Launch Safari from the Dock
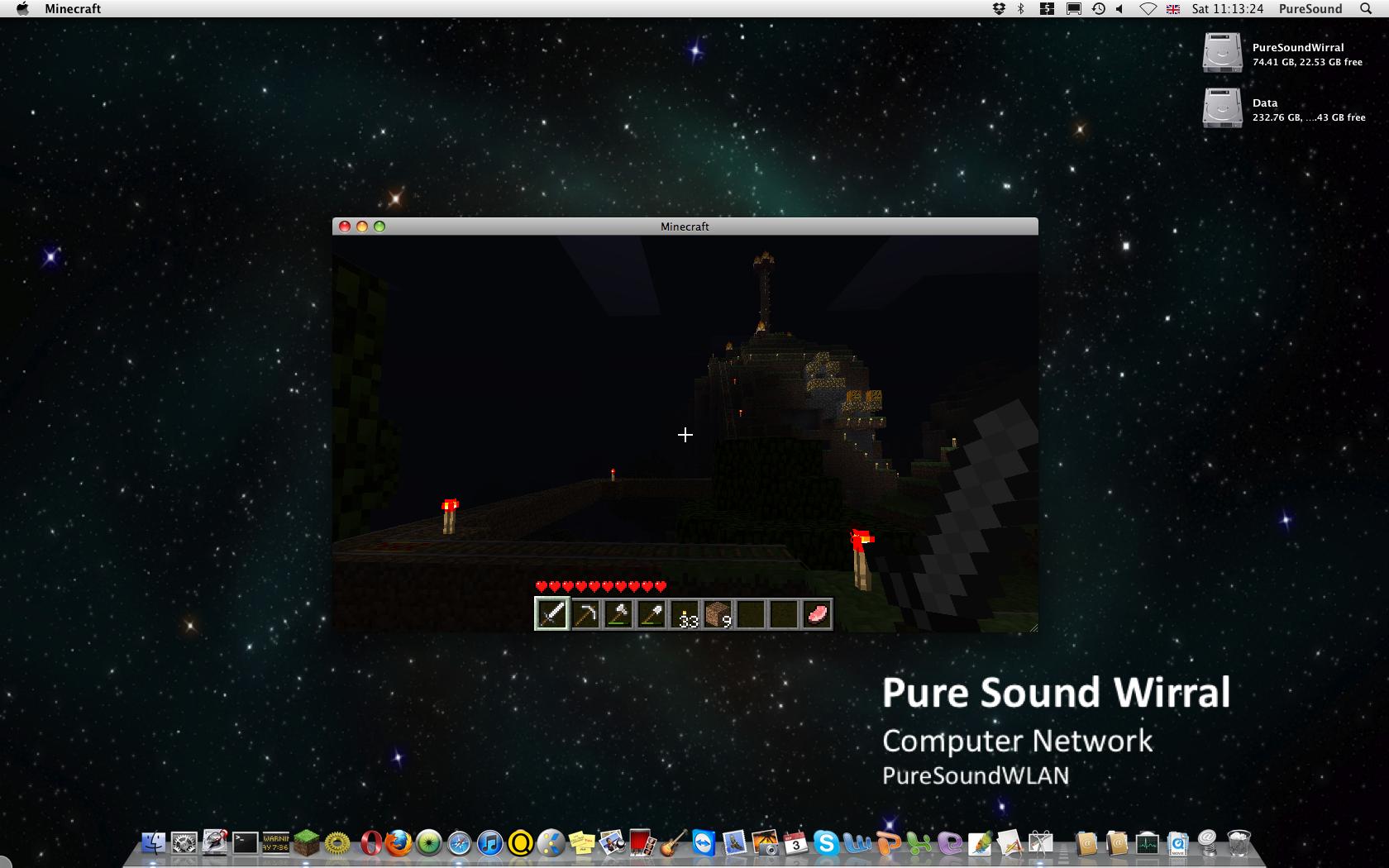The width and height of the screenshot is (1389, 868). click(x=460, y=842)
